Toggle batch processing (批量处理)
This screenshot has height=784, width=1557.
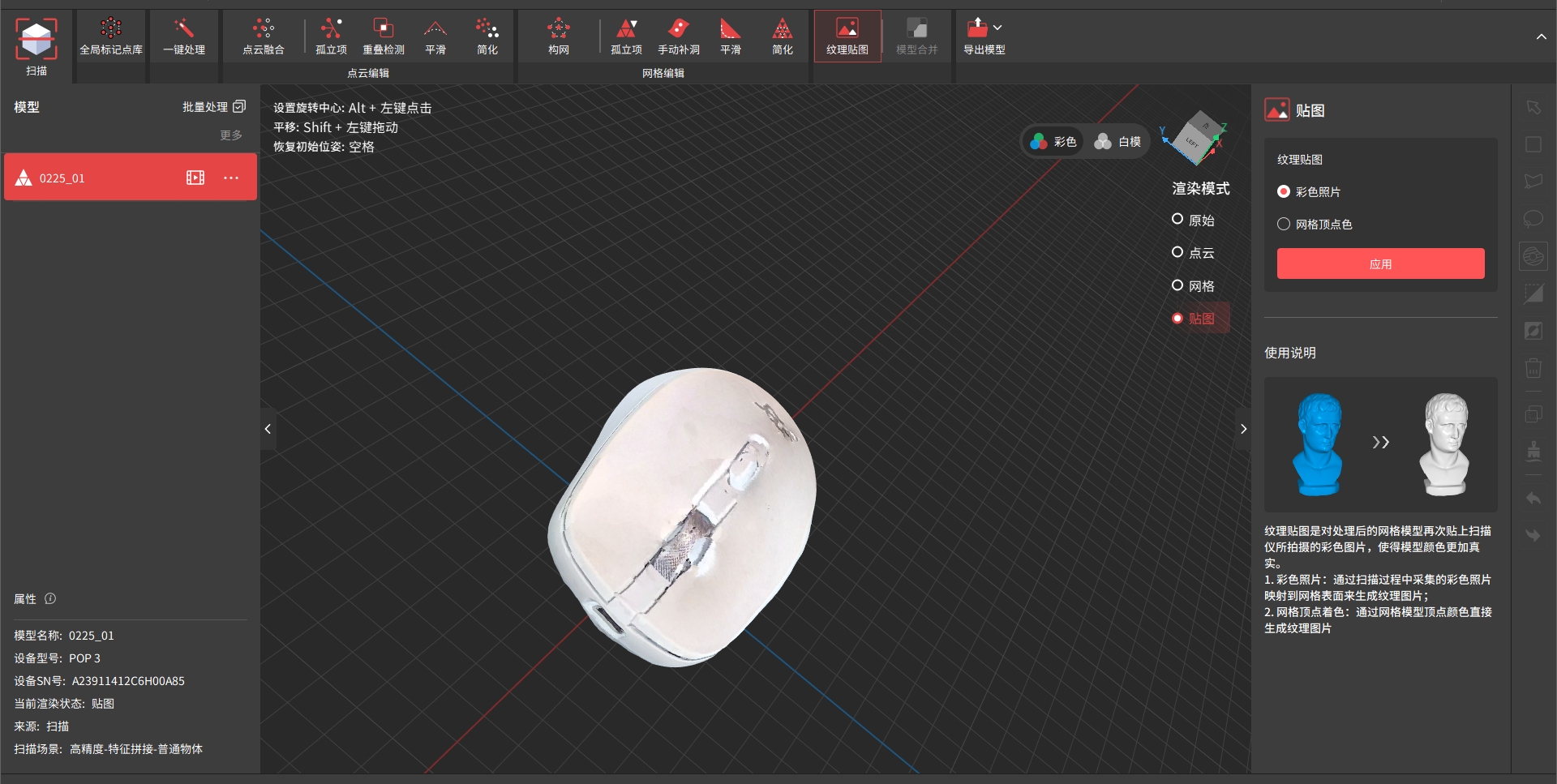214,107
